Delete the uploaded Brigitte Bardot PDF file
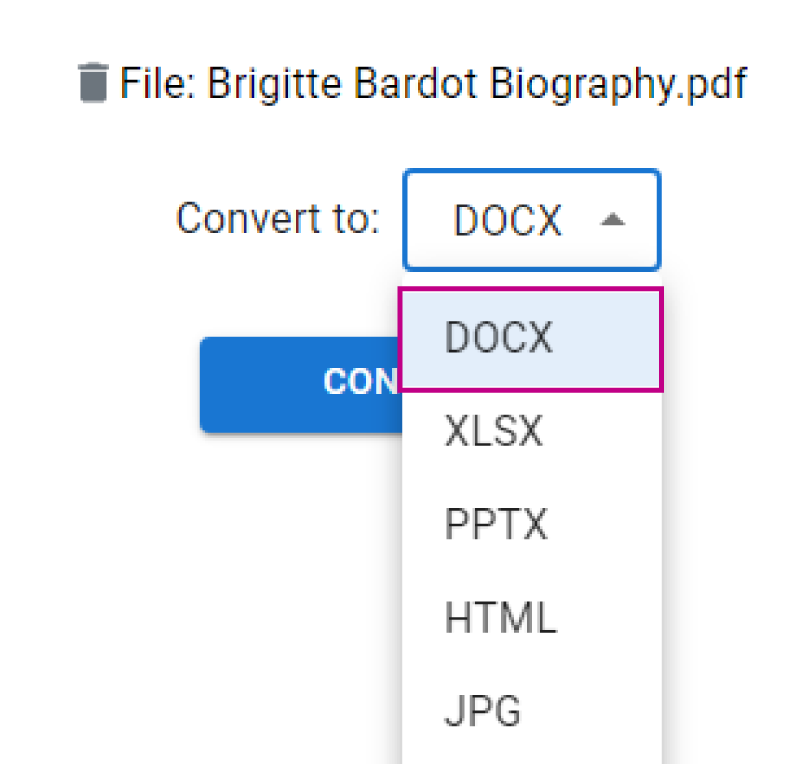Viewport: 800px width, 764px height. coord(92,84)
